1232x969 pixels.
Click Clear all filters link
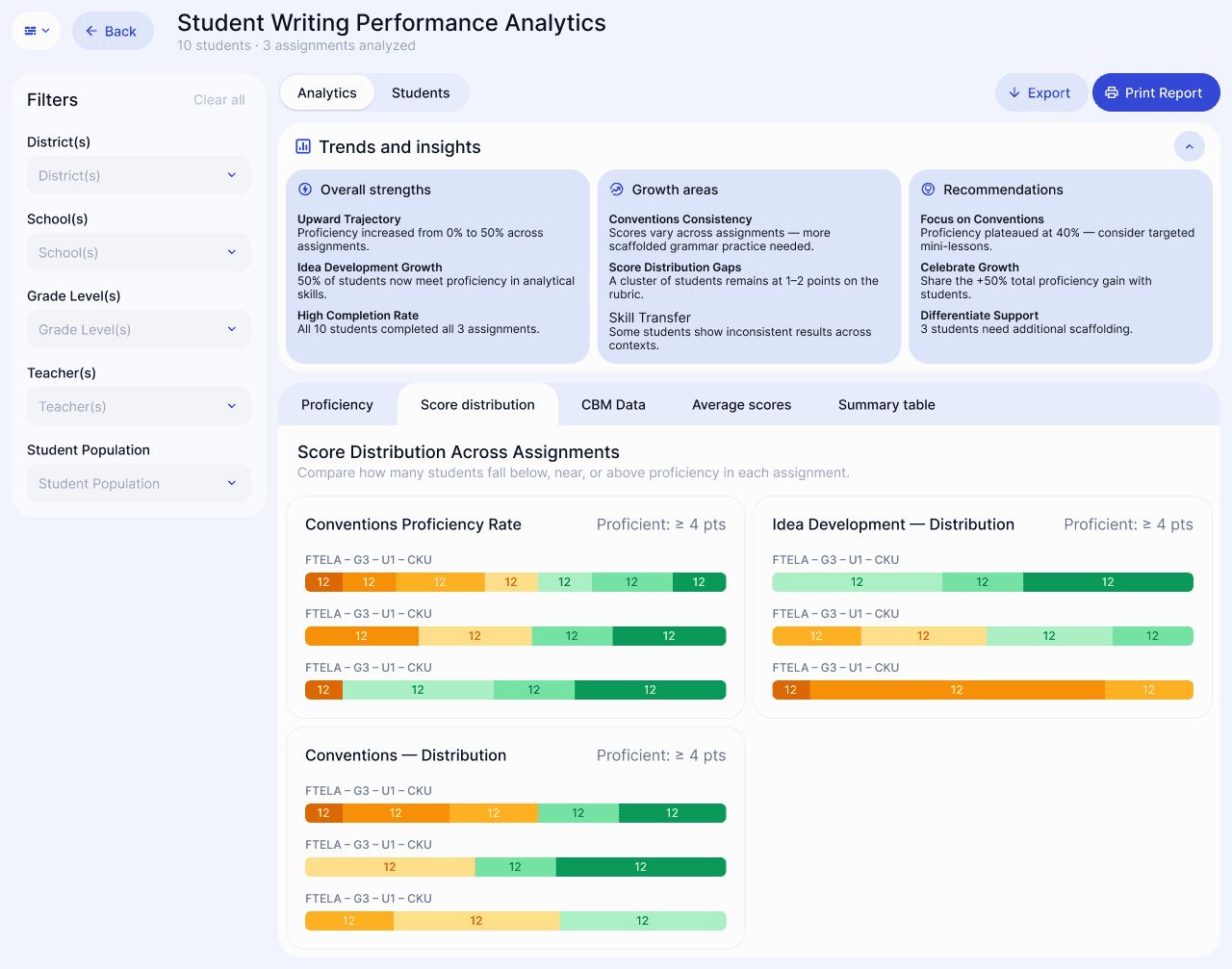click(219, 99)
